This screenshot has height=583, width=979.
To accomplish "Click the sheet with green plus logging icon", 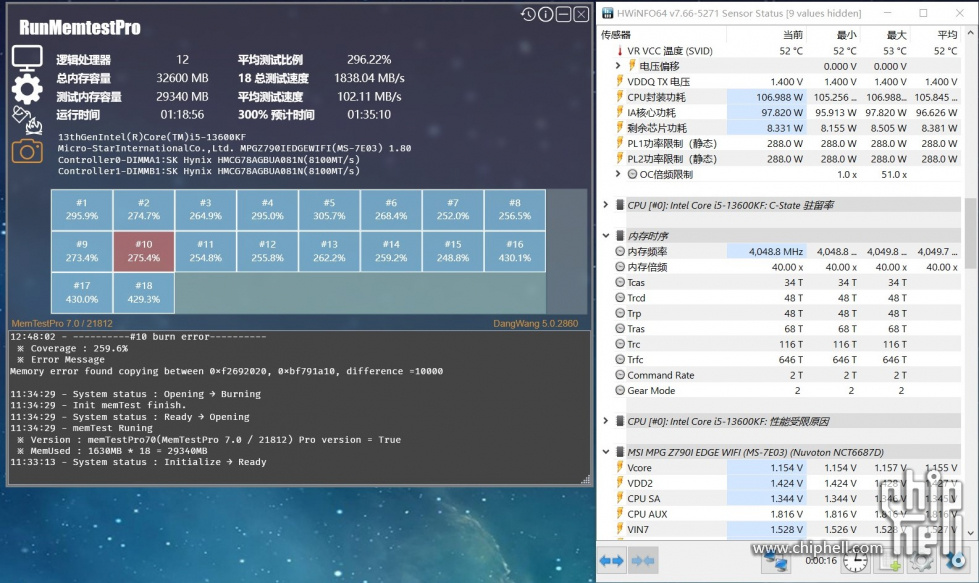I will pos(889,562).
